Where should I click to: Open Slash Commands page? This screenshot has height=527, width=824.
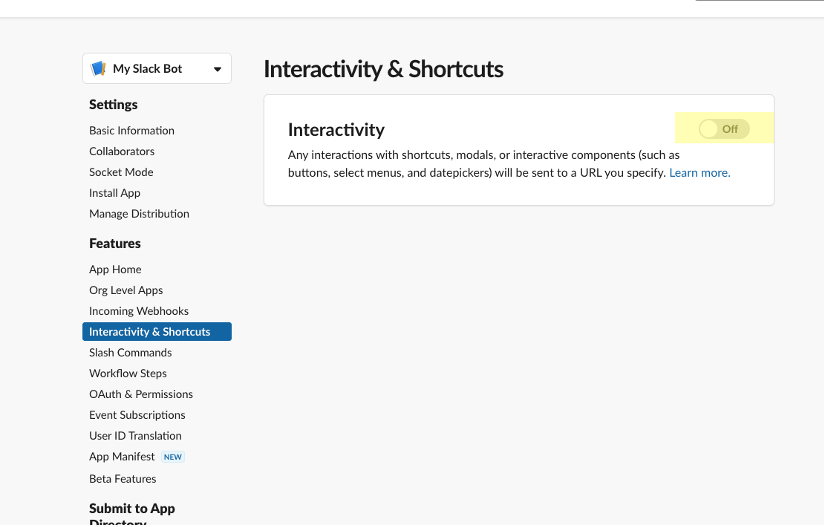tap(130, 353)
